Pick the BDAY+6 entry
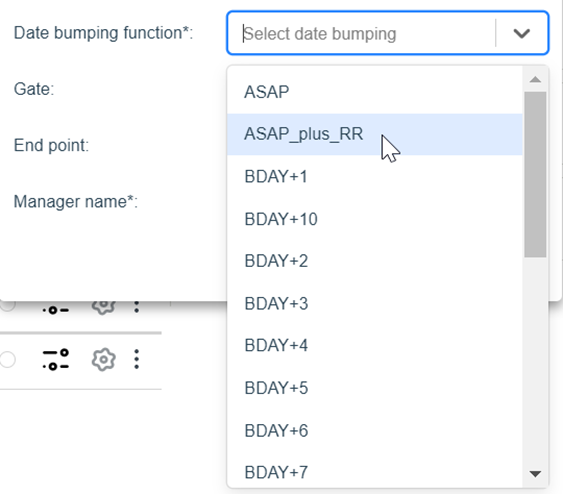 tap(375, 431)
